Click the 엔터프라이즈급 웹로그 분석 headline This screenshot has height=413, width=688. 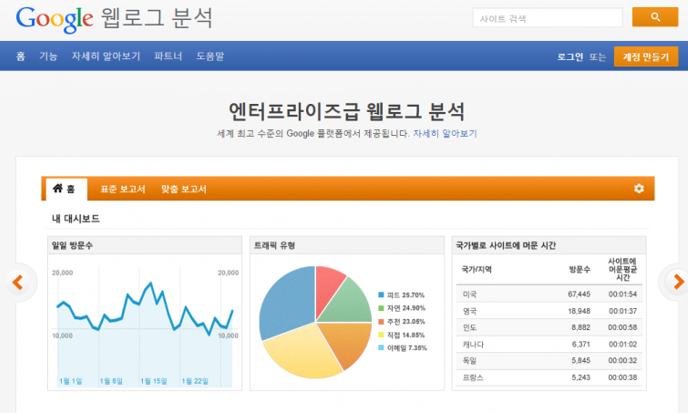click(x=347, y=111)
